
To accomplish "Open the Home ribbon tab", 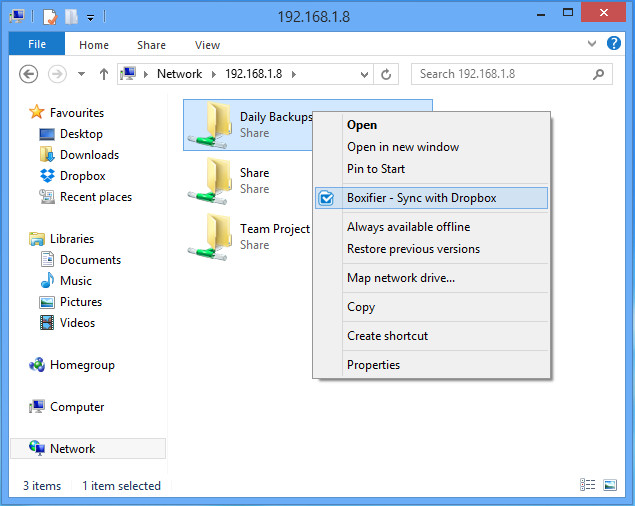I will [94, 45].
